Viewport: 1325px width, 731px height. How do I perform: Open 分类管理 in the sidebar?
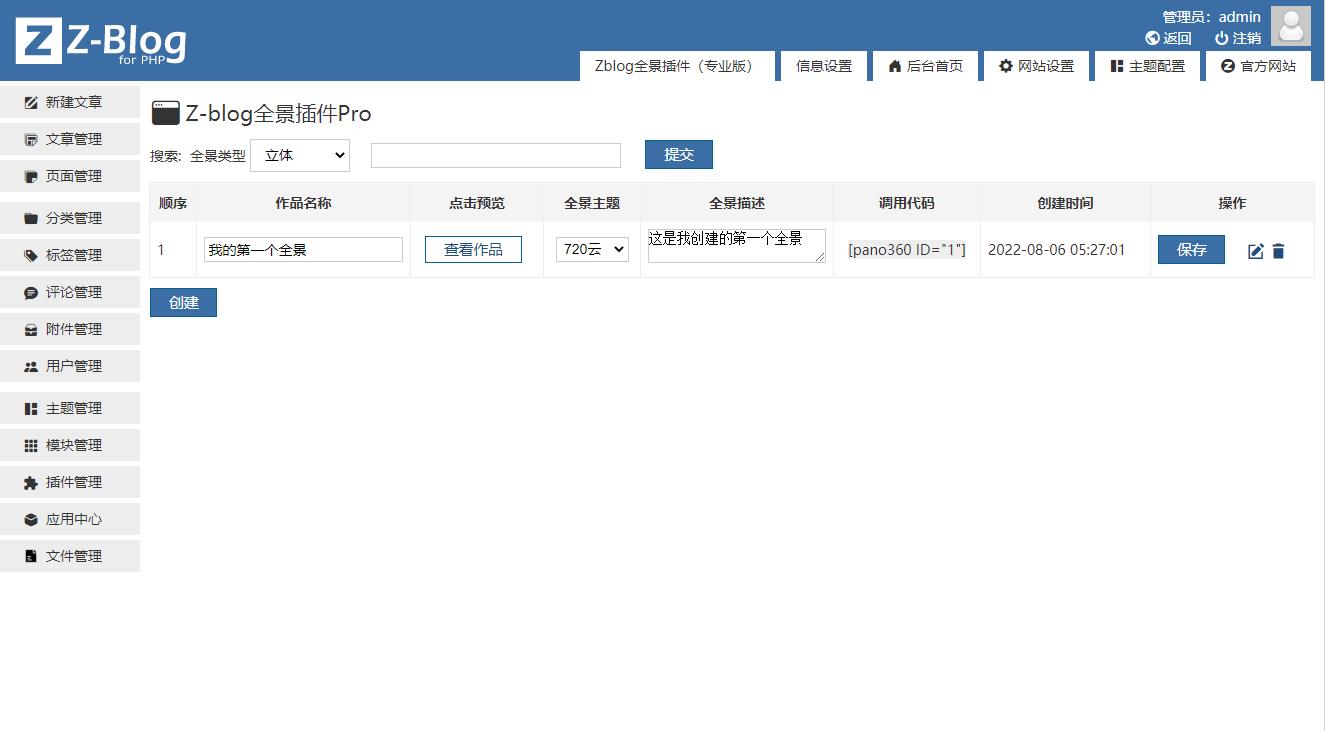tap(70, 218)
